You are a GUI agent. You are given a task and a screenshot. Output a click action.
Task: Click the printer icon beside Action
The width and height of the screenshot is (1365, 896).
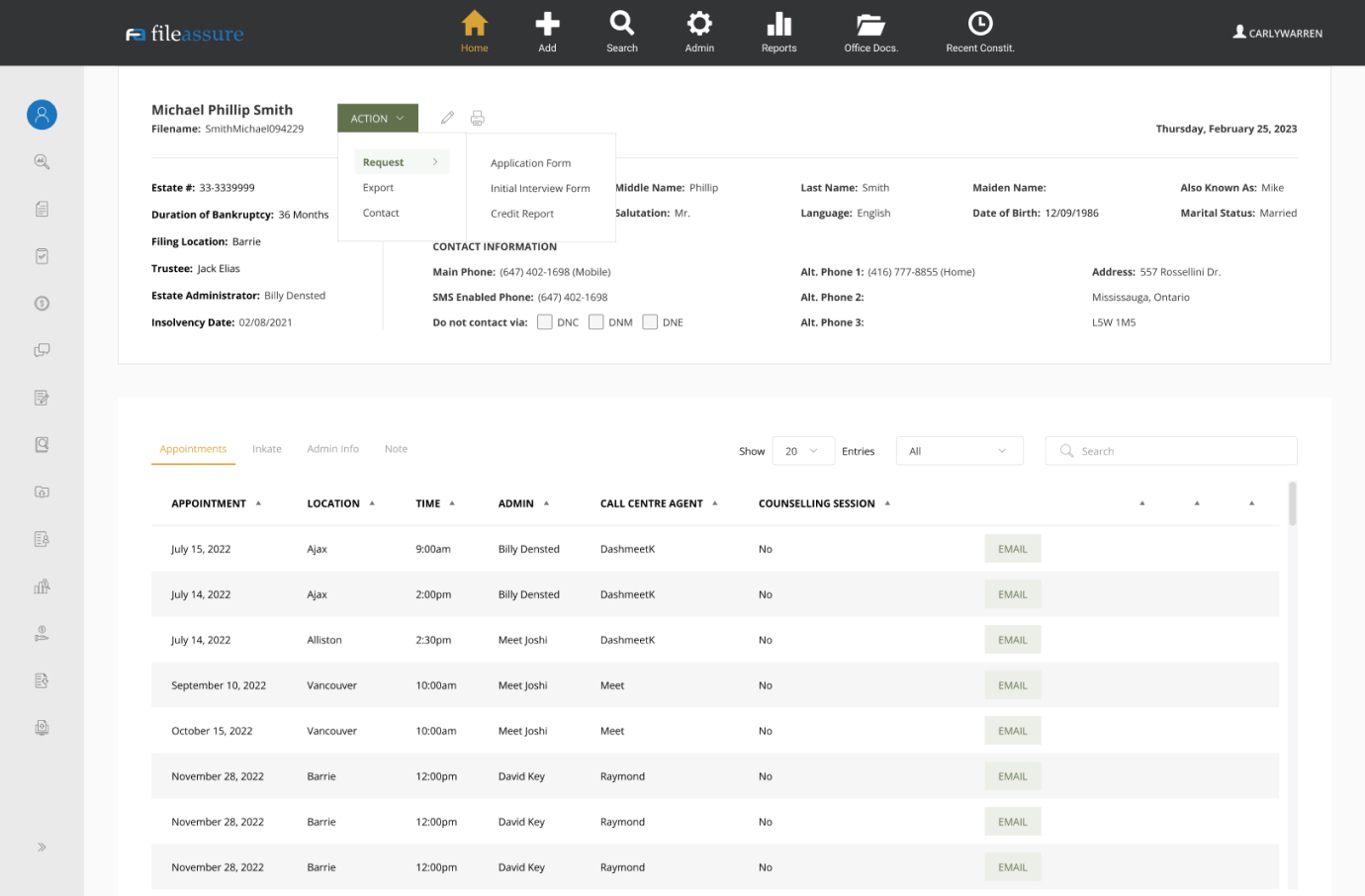tap(478, 118)
